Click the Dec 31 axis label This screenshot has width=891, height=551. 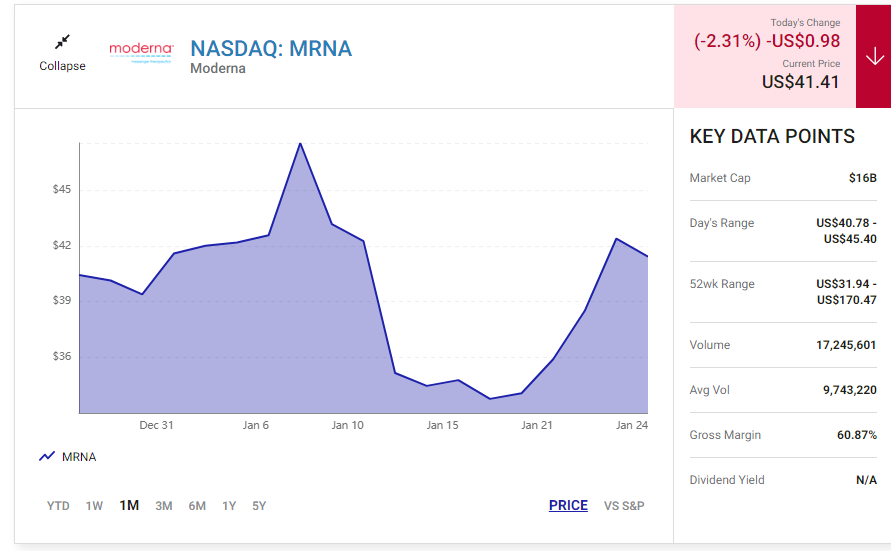[x=156, y=425]
